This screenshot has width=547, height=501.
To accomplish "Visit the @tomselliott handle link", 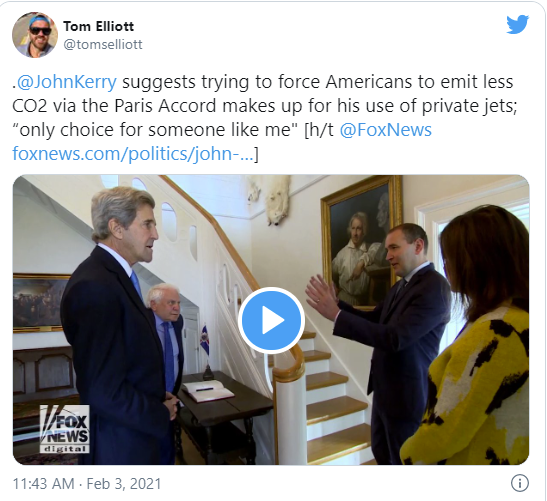I will (x=103, y=44).
